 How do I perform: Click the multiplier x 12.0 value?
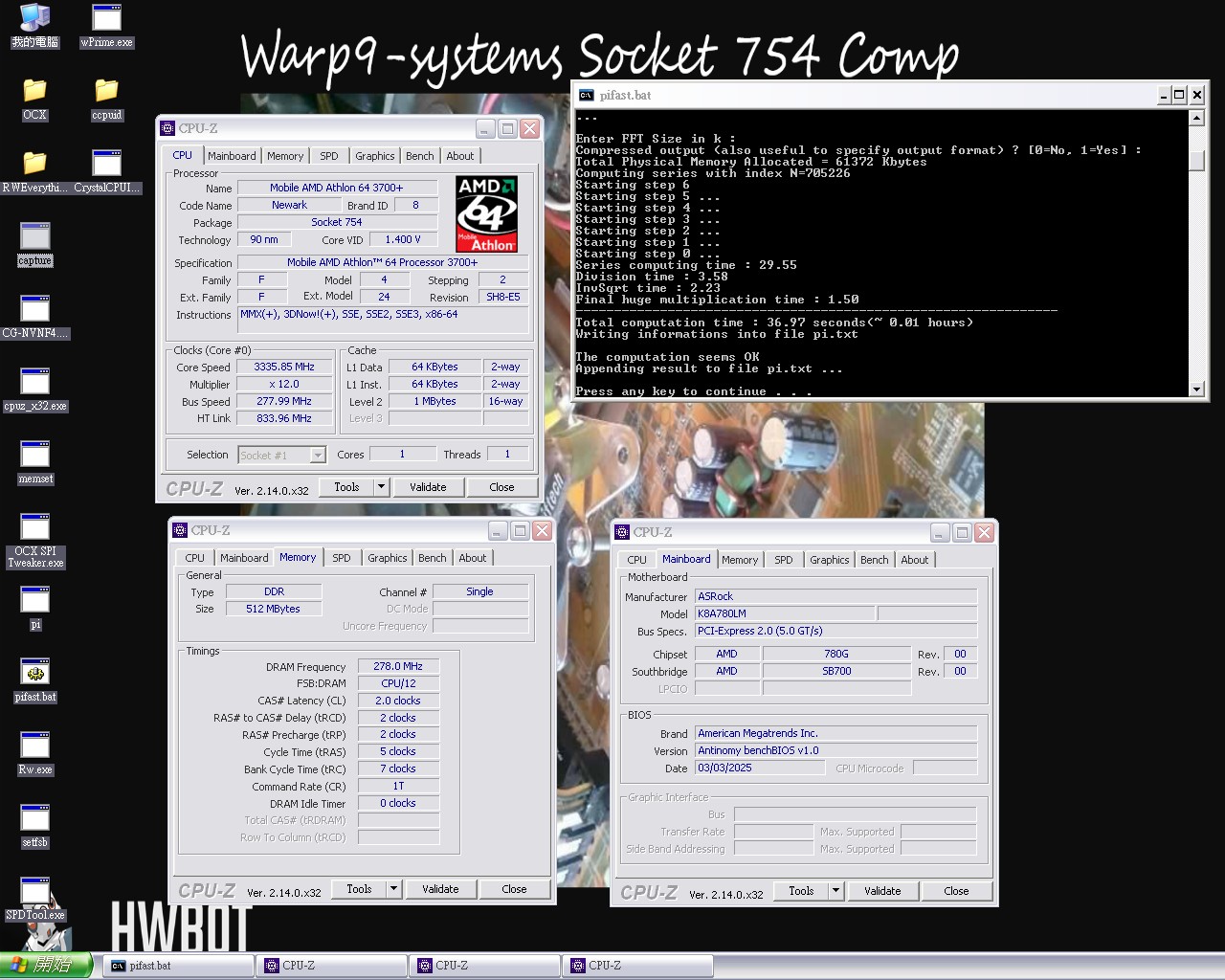[x=284, y=384]
